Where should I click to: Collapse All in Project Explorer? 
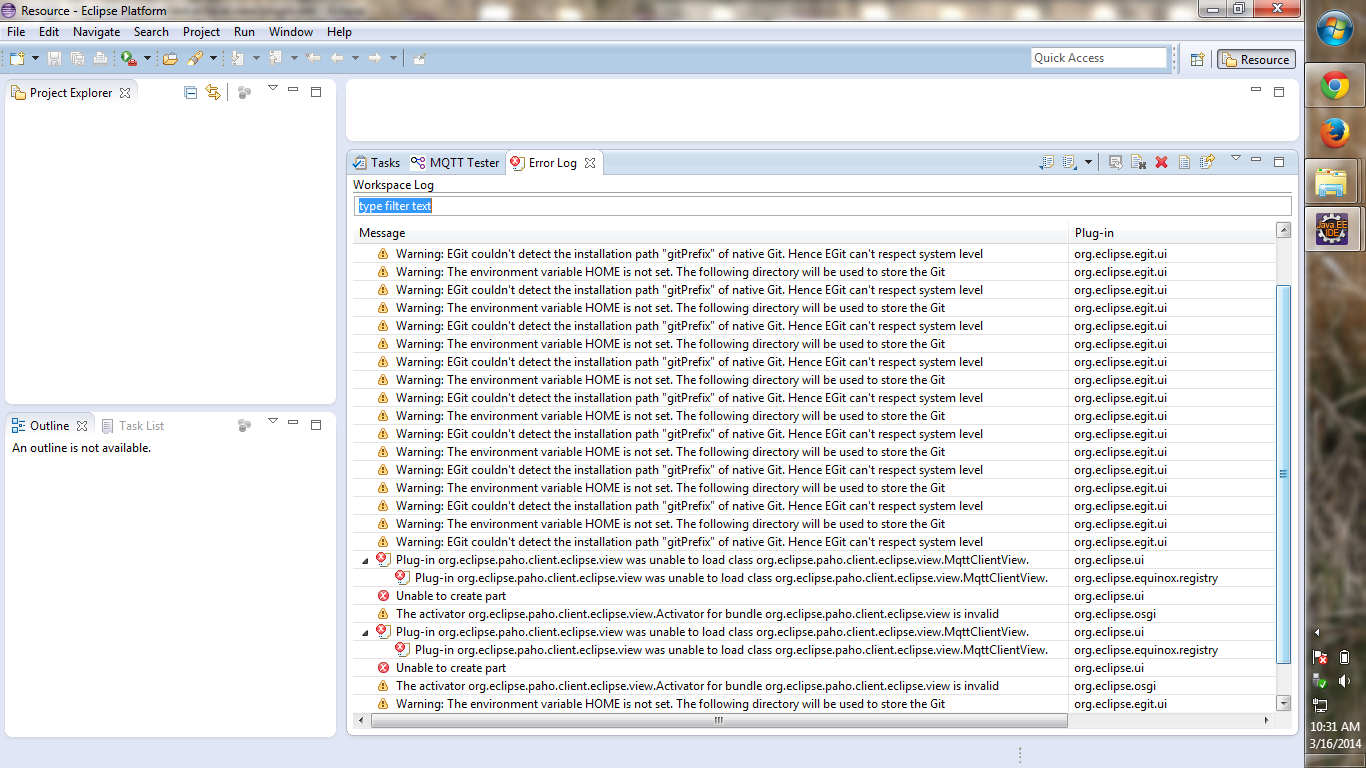click(190, 92)
